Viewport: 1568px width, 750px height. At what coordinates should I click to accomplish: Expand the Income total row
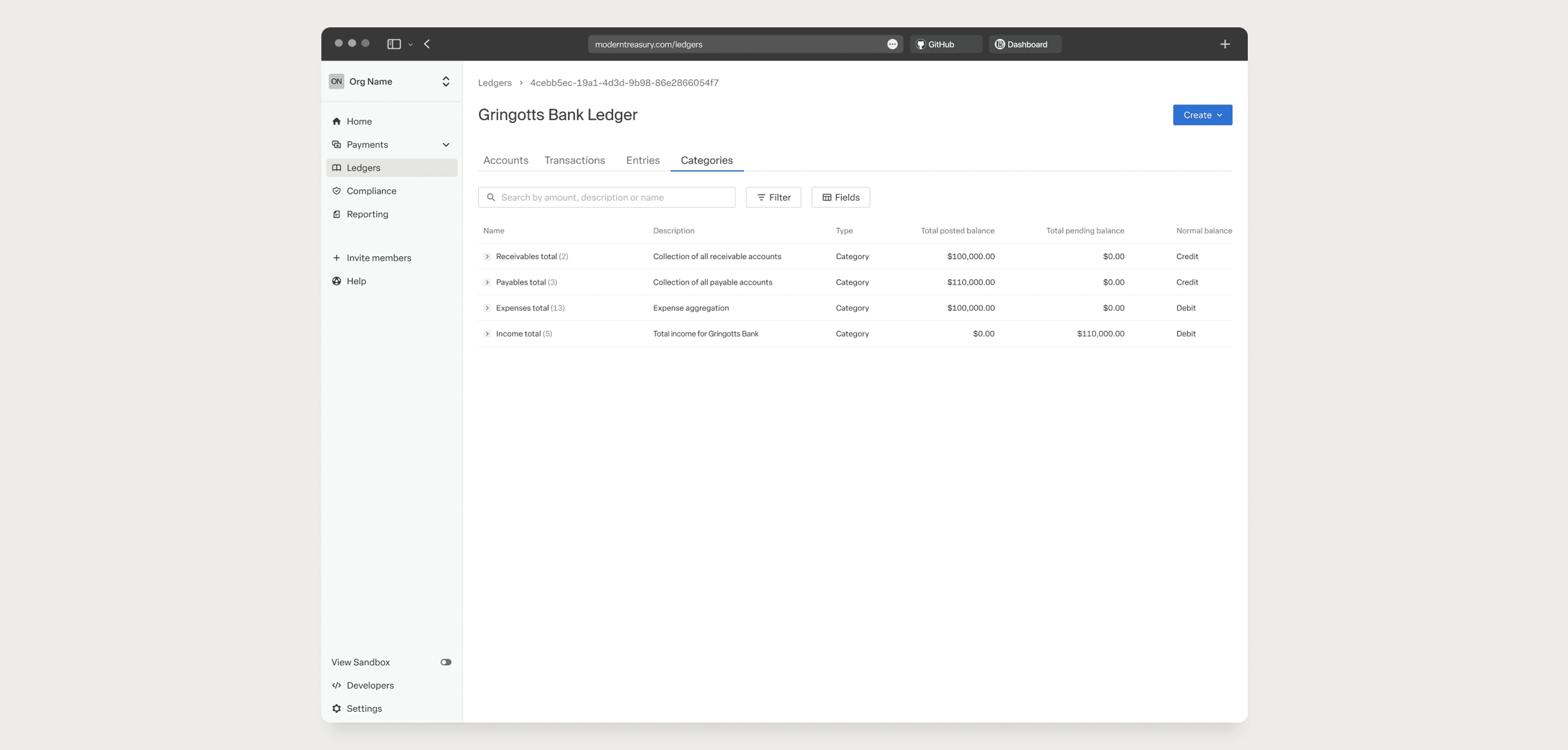487,333
